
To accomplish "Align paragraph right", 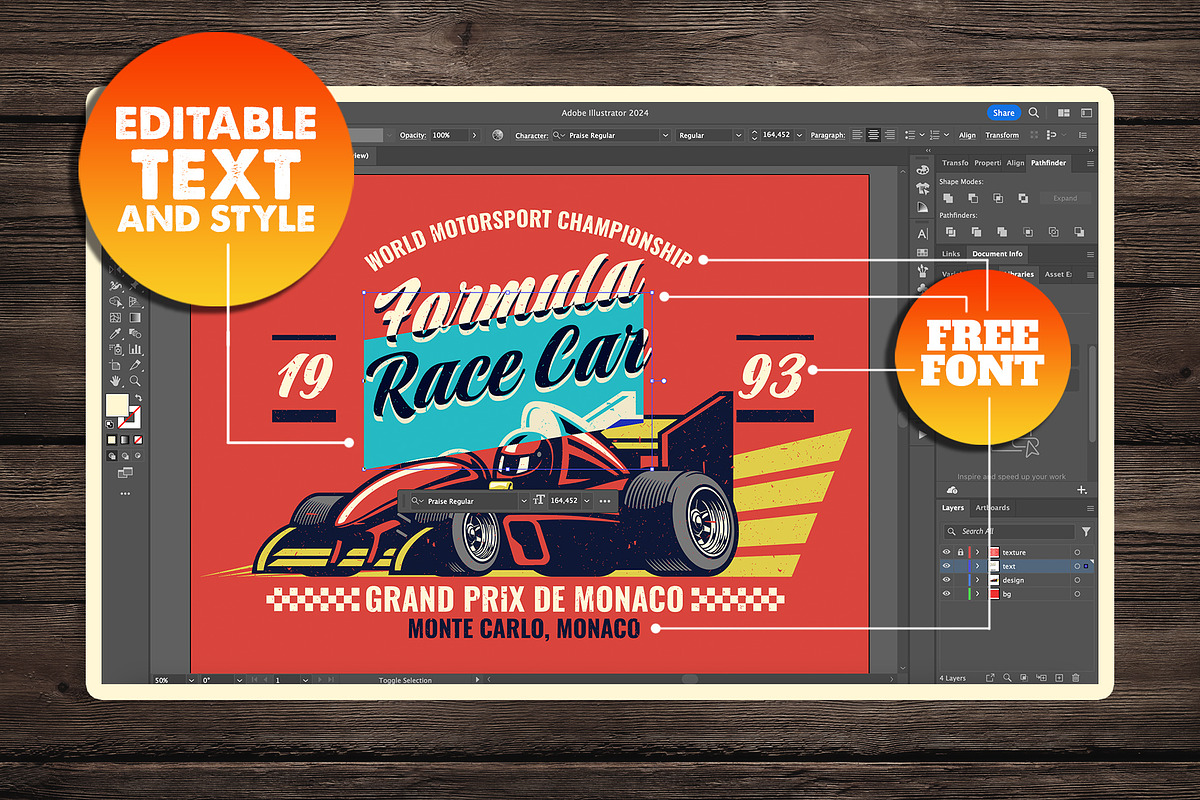I will (890, 135).
